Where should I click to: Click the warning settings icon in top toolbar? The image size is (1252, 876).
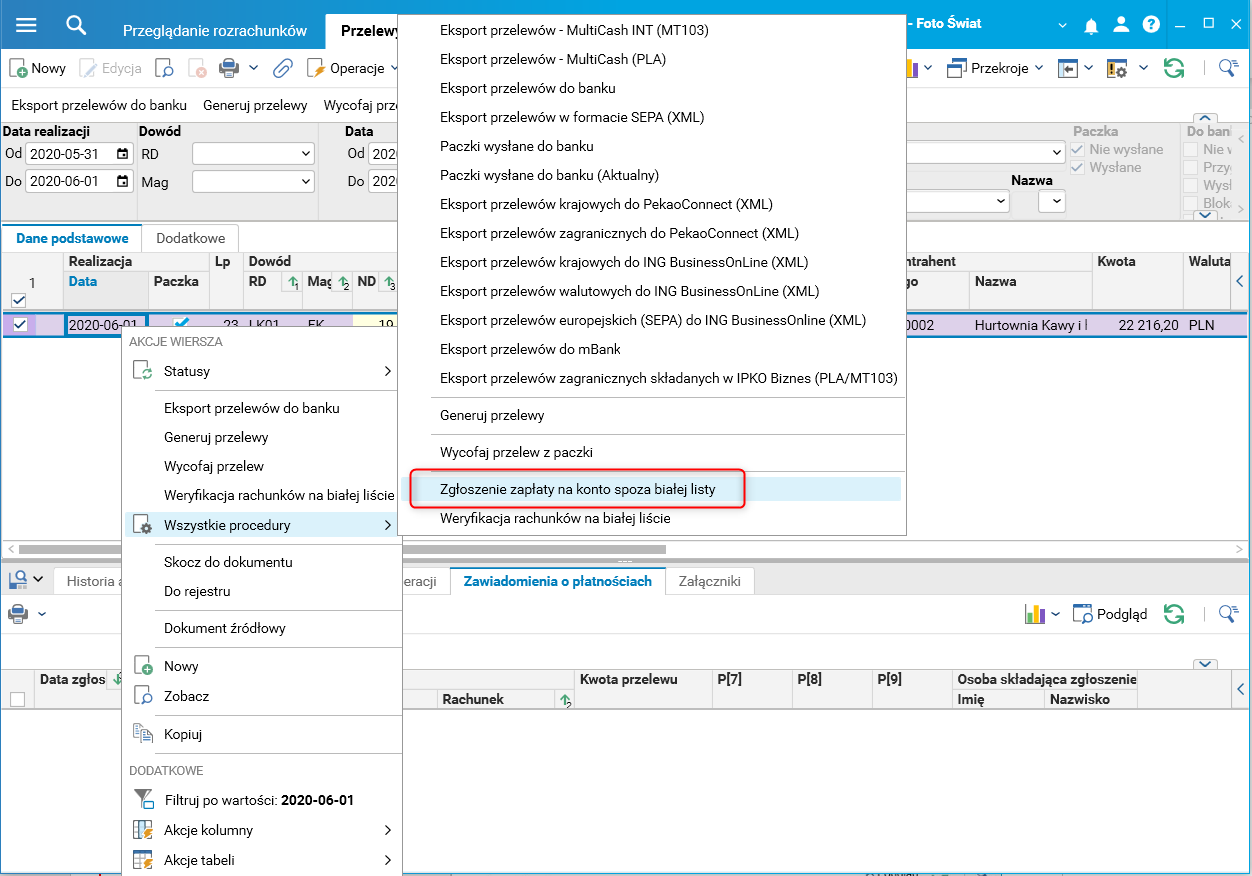pyautogui.click(x=1116, y=68)
